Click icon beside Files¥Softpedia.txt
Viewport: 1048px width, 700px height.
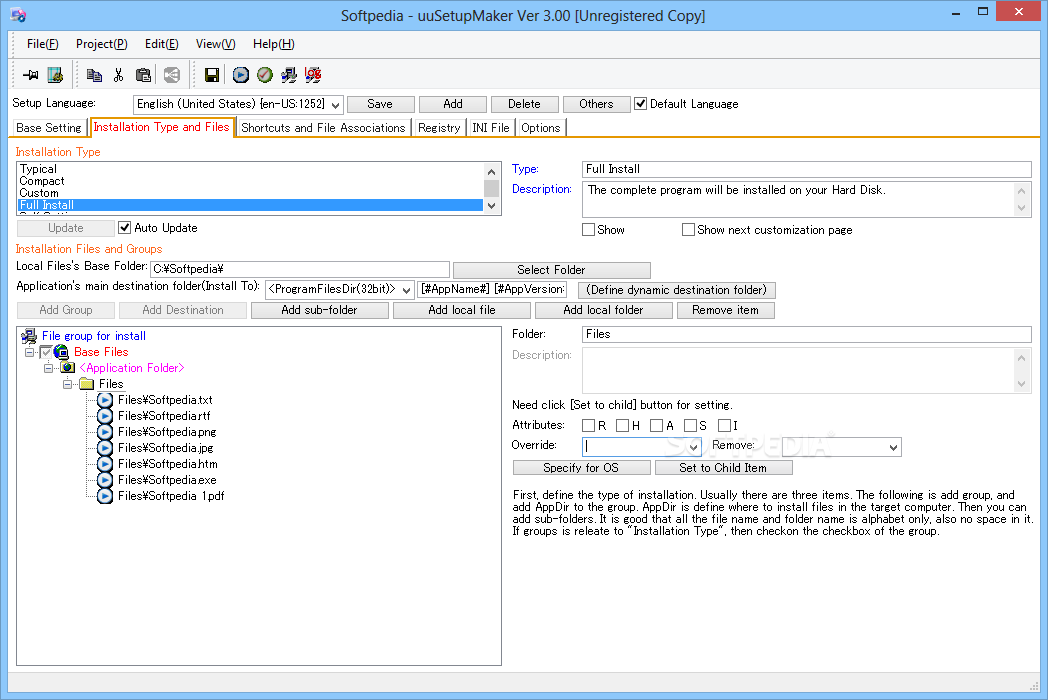point(105,400)
